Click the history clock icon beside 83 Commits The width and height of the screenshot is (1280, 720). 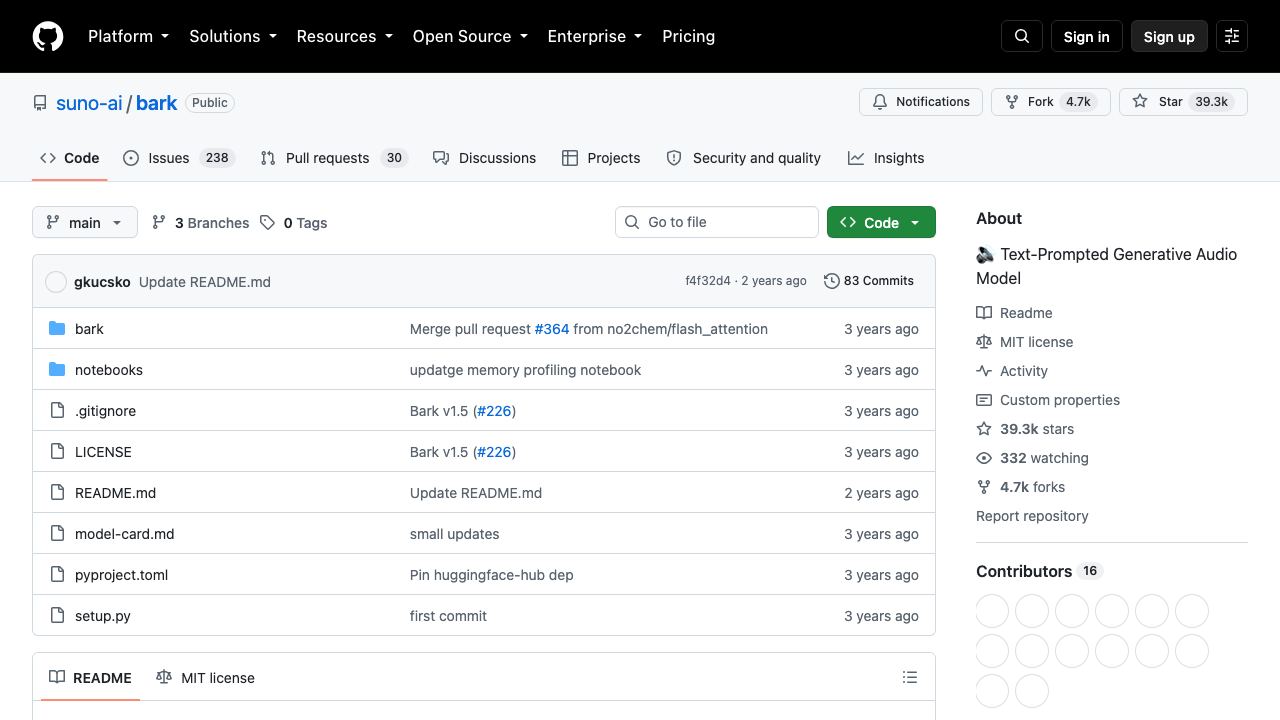(831, 281)
